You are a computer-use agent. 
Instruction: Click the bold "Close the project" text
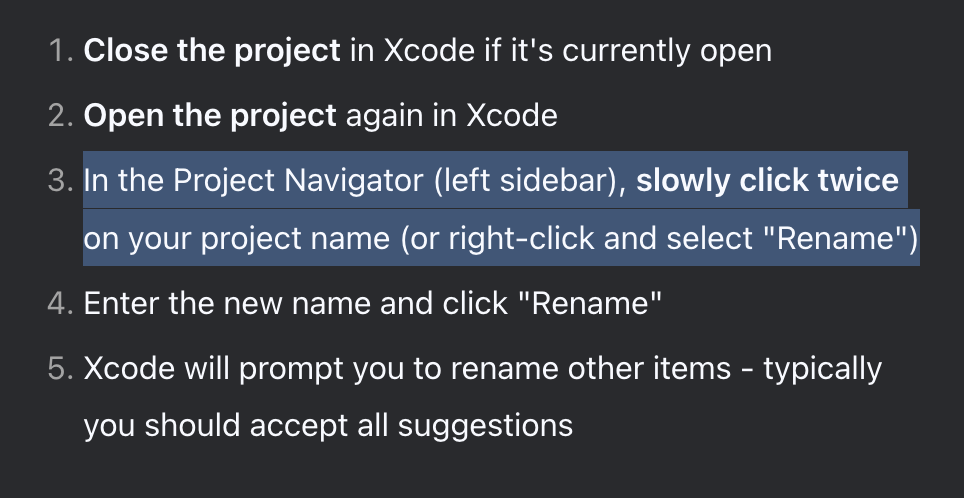point(211,50)
